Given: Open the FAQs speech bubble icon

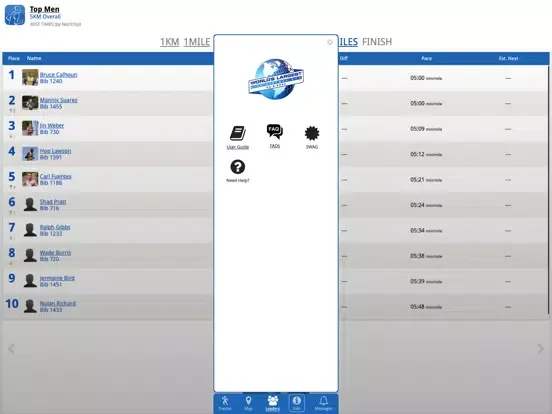Looking at the screenshot, I should (275, 132).
